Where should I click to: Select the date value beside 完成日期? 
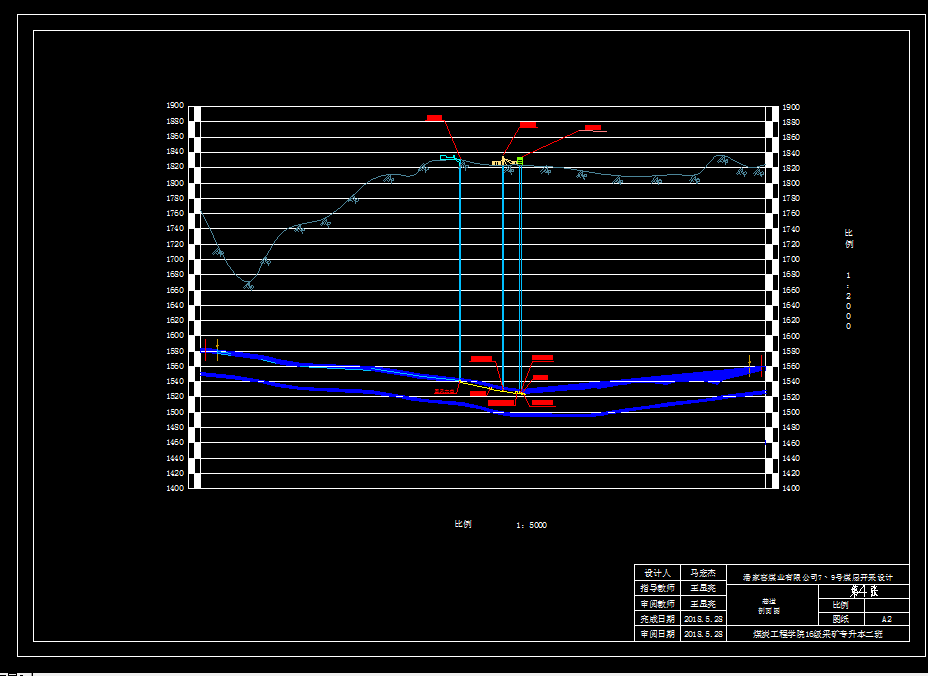click(703, 619)
